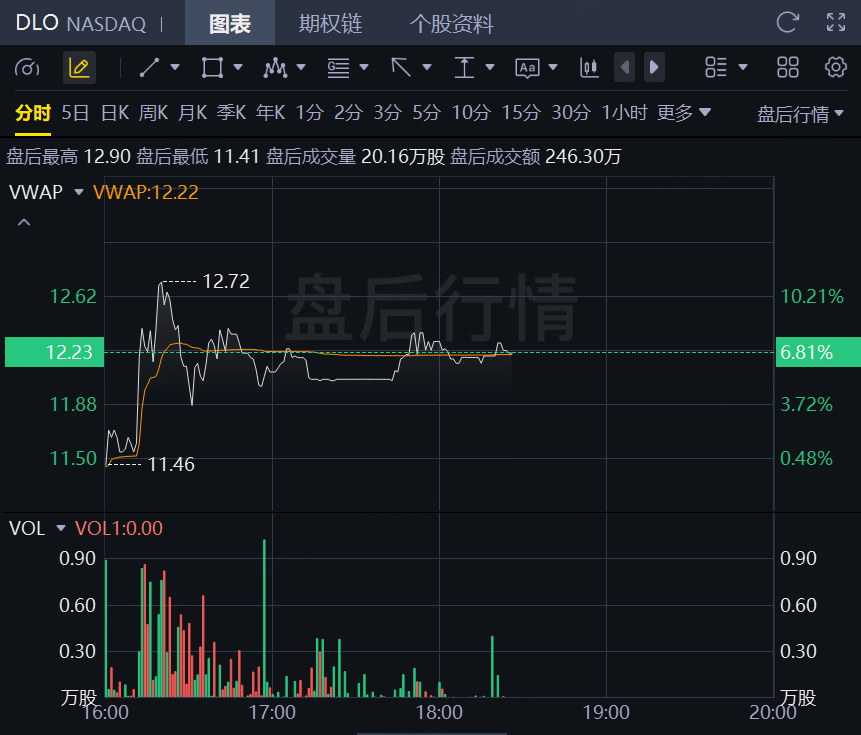Expand rectangle shape tool options
This screenshot has width=861, height=735.
click(x=238, y=68)
